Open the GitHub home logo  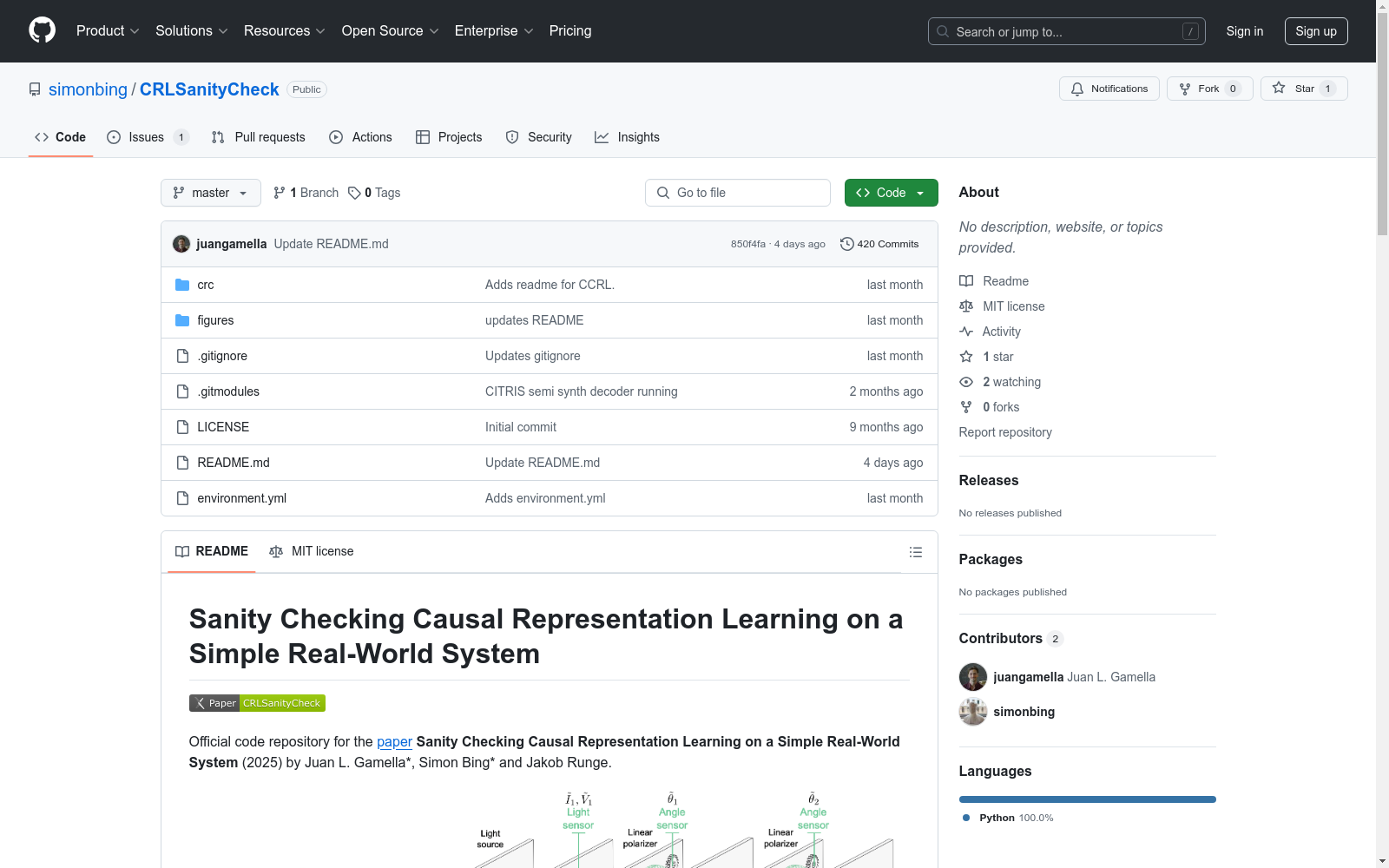pos(42,30)
